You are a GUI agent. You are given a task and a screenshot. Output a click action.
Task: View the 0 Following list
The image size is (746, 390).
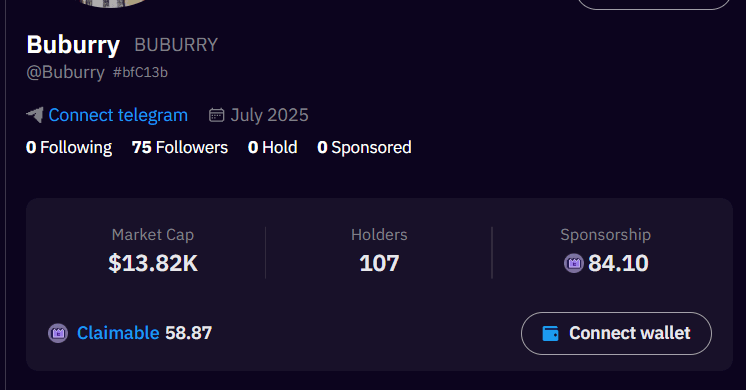[x=69, y=147]
